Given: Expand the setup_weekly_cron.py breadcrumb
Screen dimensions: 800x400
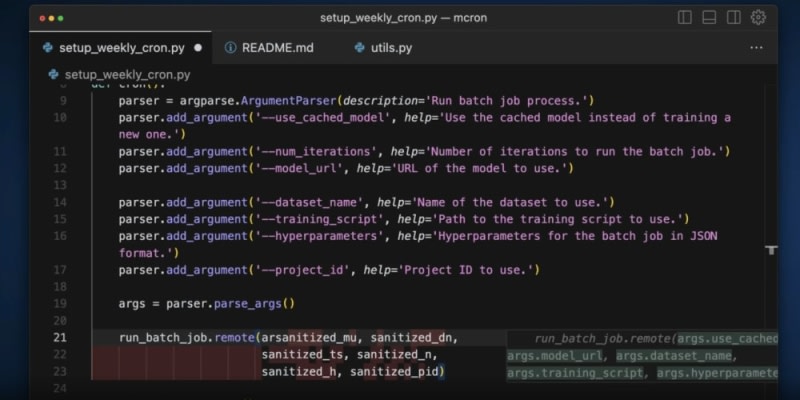Looking at the screenshot, I should [126, 74].
